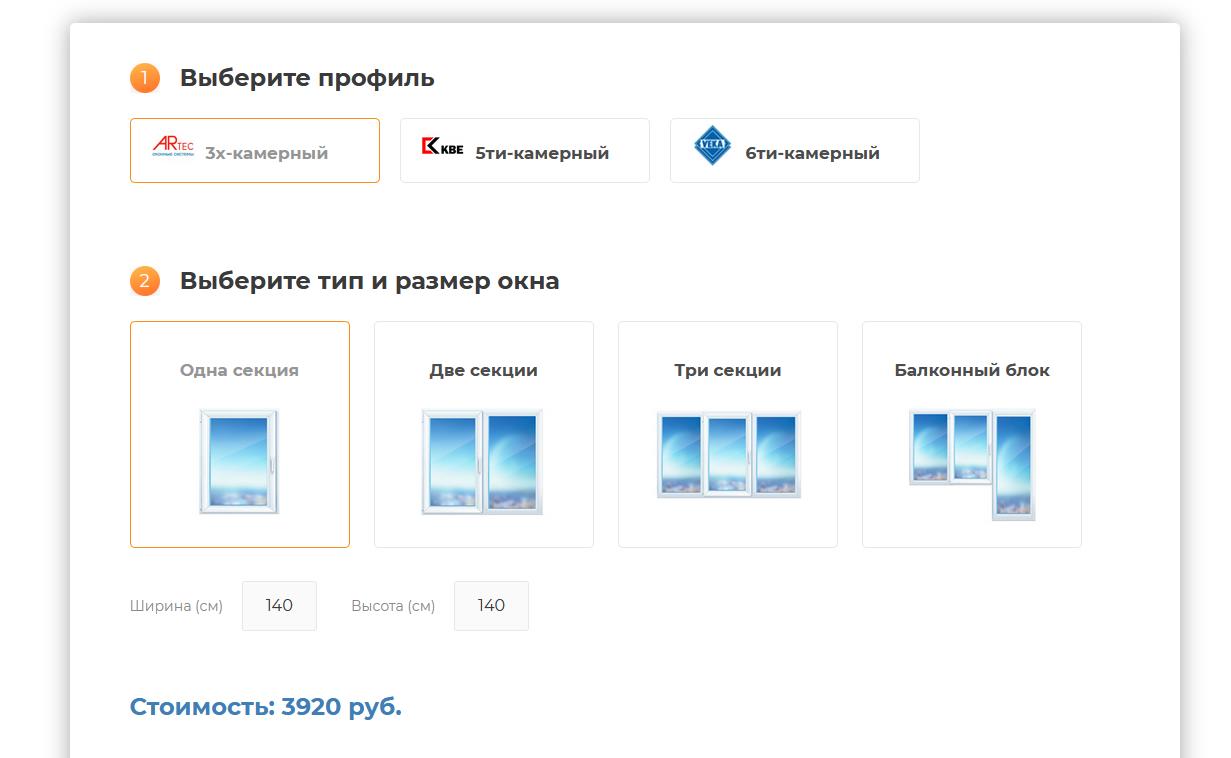The height and width of the screenshot is (758, 1231).
Task: Choose the 5ти-камерный profile option
Action: point(541,153)
